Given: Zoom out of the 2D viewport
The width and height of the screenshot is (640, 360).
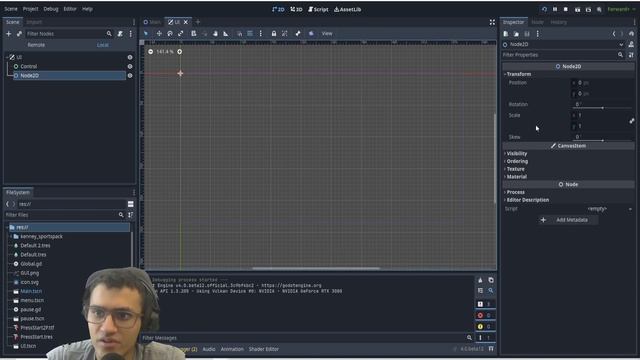Looking at the screenshot, I should pyautogui.click(x=151, y=52).
